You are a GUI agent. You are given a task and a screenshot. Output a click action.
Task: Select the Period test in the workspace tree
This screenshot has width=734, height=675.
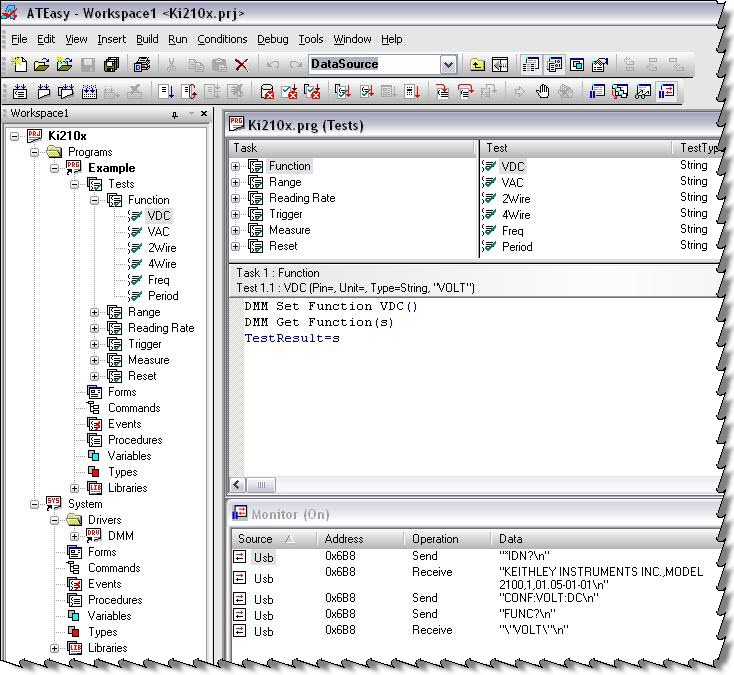pyautogui.click(x=163, y=296)
